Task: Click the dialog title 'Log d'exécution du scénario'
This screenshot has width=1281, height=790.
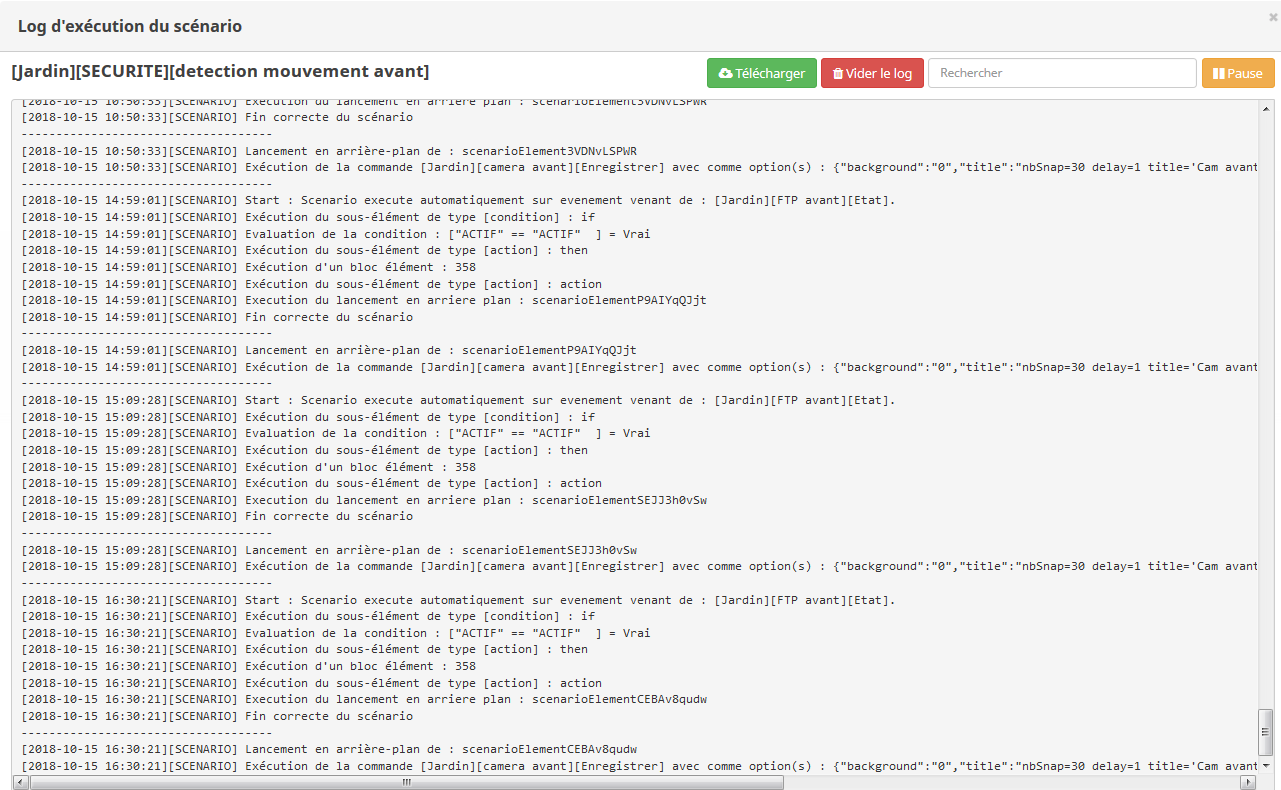Action: [130, 26]
